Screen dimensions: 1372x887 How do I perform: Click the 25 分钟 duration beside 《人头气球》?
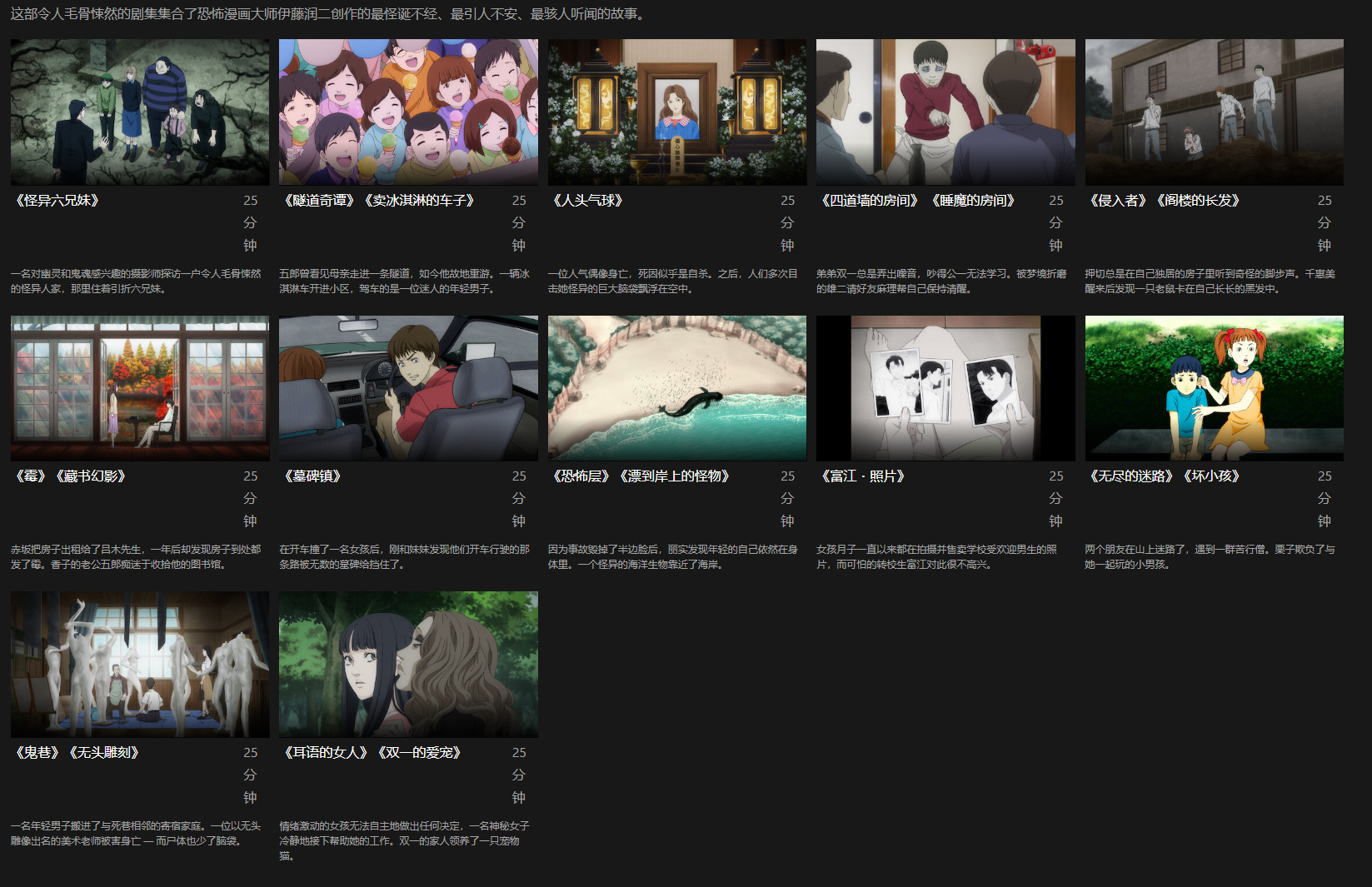[x=788, y=223]
